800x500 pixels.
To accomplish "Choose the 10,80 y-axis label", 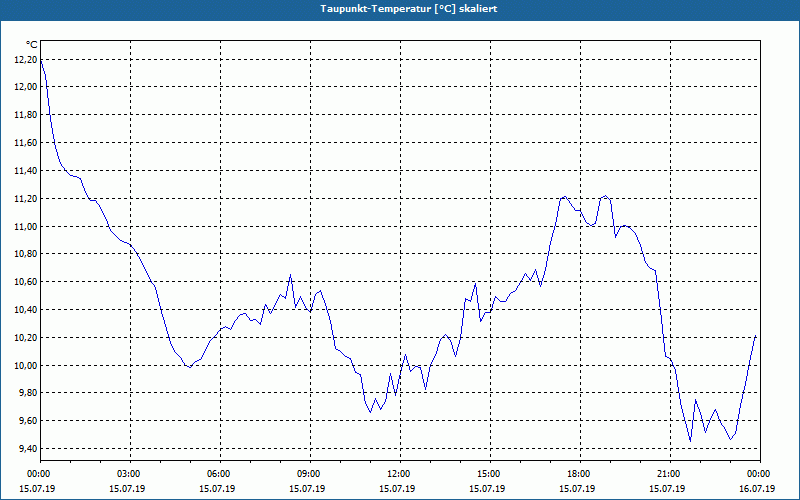I will click(26, 254).
